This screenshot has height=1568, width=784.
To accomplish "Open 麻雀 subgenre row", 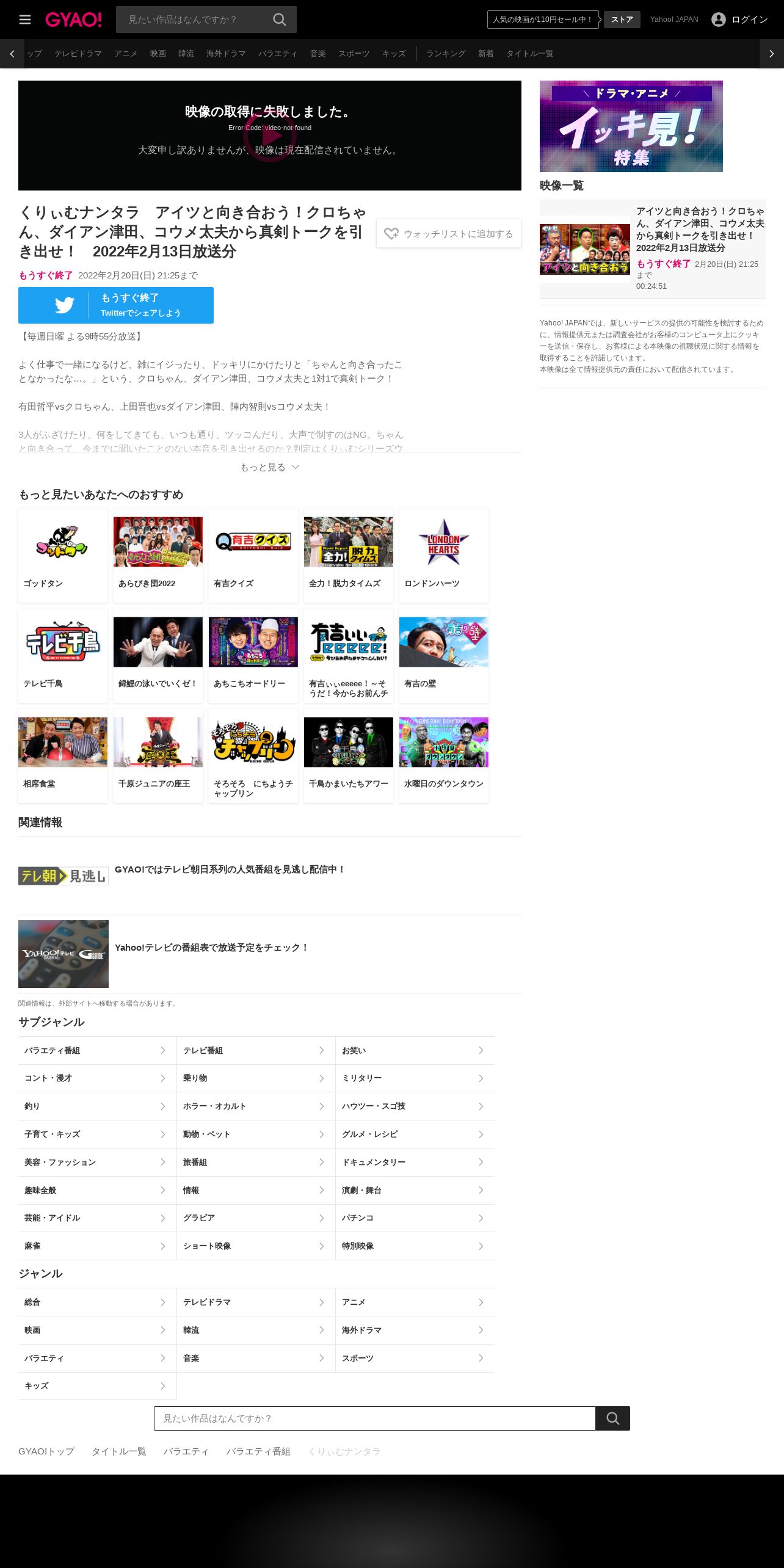I will [97, 1246].
